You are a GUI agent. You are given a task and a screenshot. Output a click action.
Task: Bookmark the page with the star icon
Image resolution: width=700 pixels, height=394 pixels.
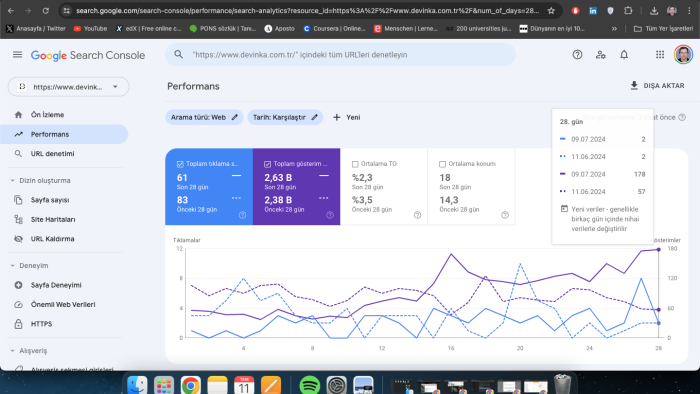(x=551, y=11)
